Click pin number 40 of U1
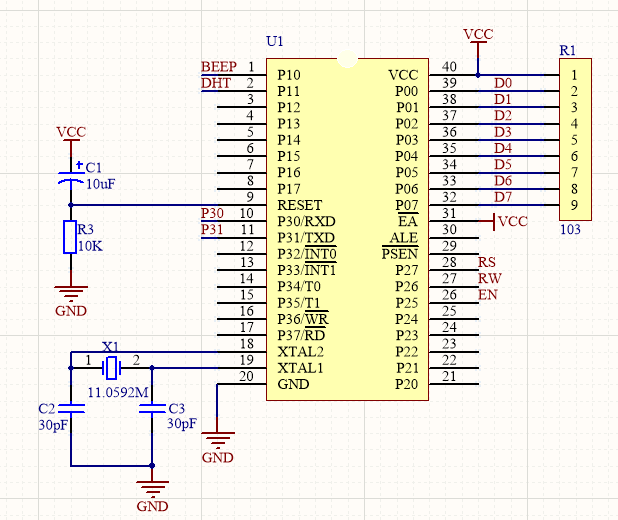 tap(449, 67)
